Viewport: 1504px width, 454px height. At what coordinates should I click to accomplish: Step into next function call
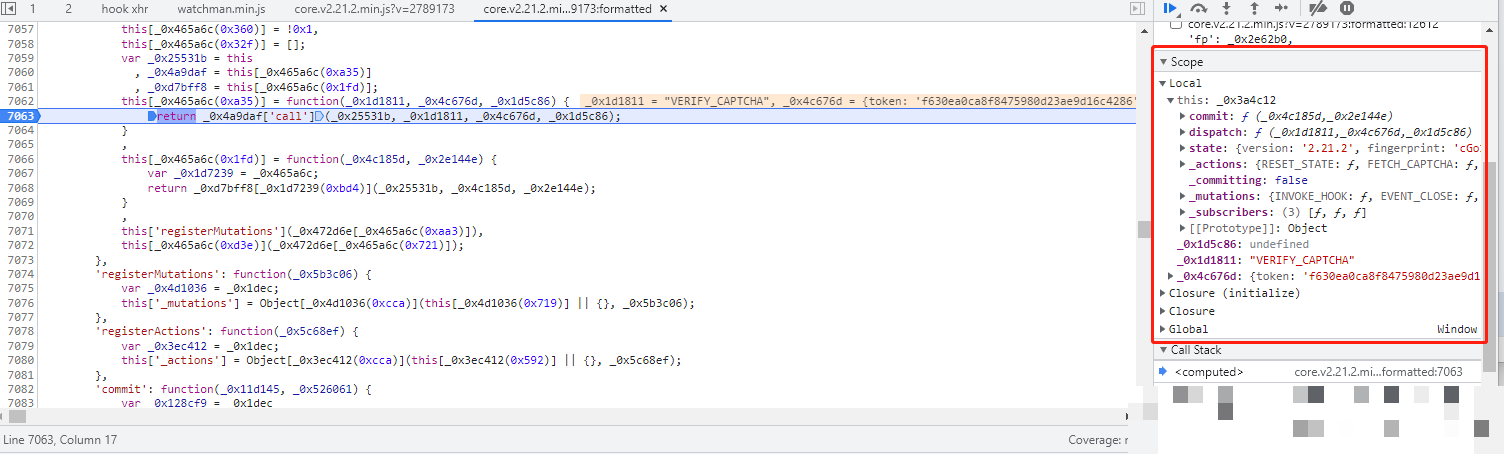coord(1226,8)
